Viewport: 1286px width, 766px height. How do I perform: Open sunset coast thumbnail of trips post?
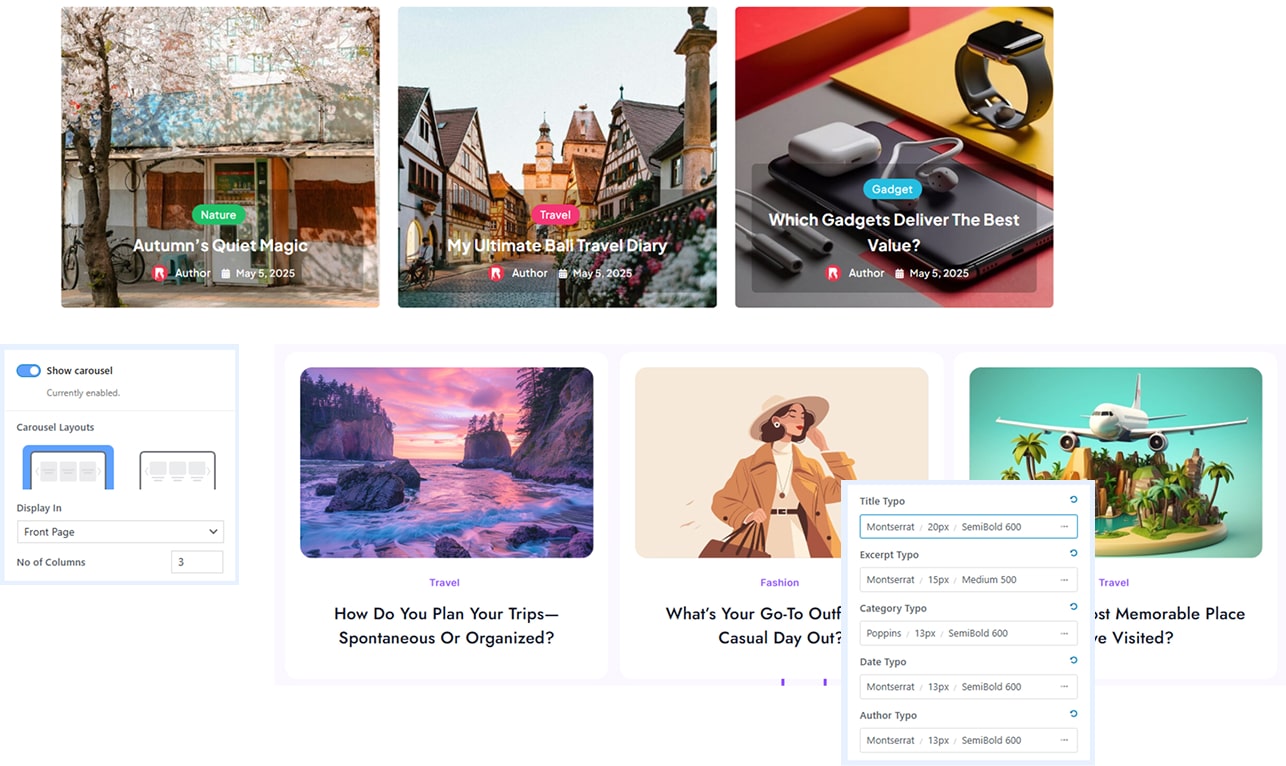(x=446, y=462)
